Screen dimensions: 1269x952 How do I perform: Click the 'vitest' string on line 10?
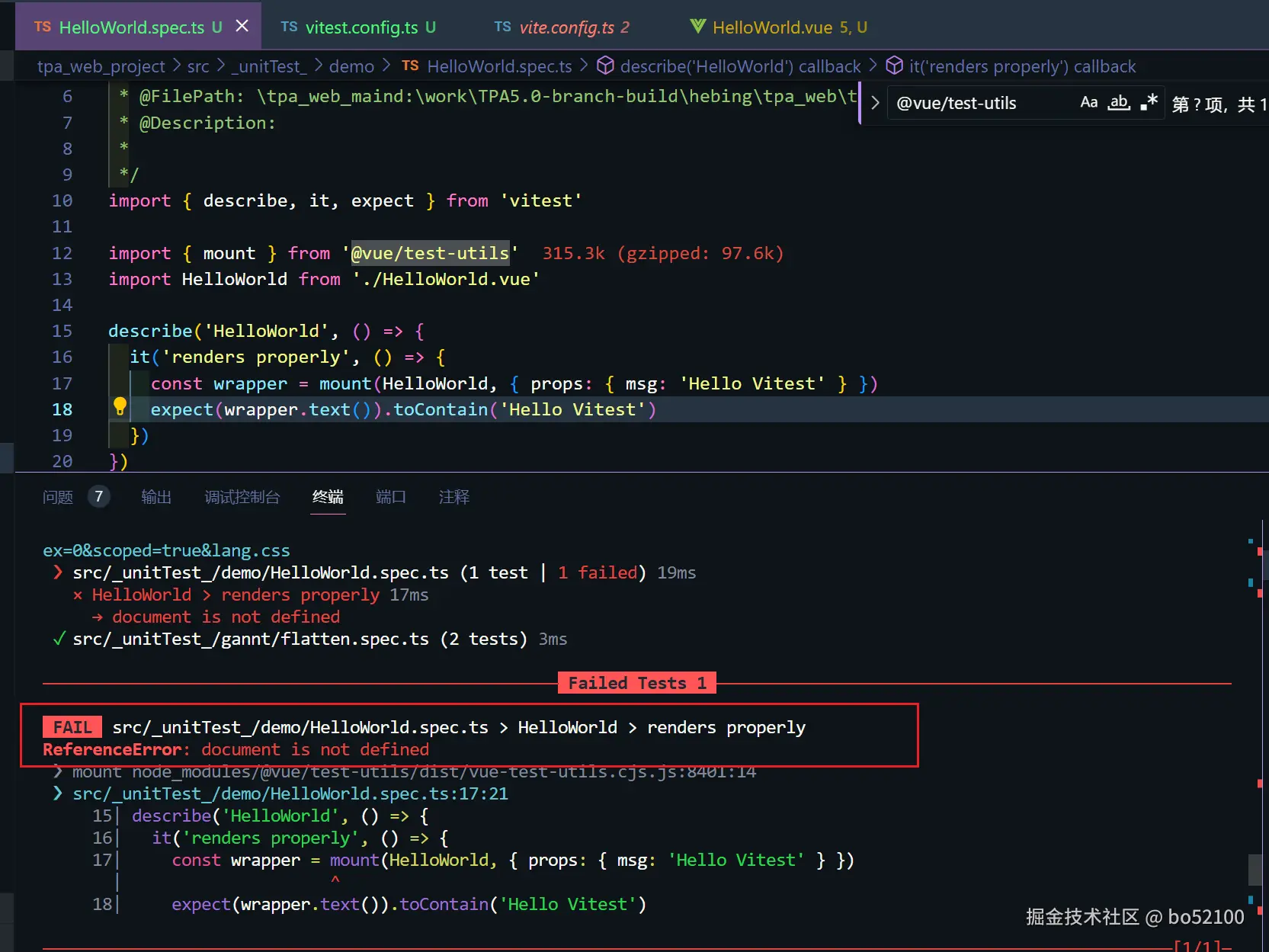[541, 200]
